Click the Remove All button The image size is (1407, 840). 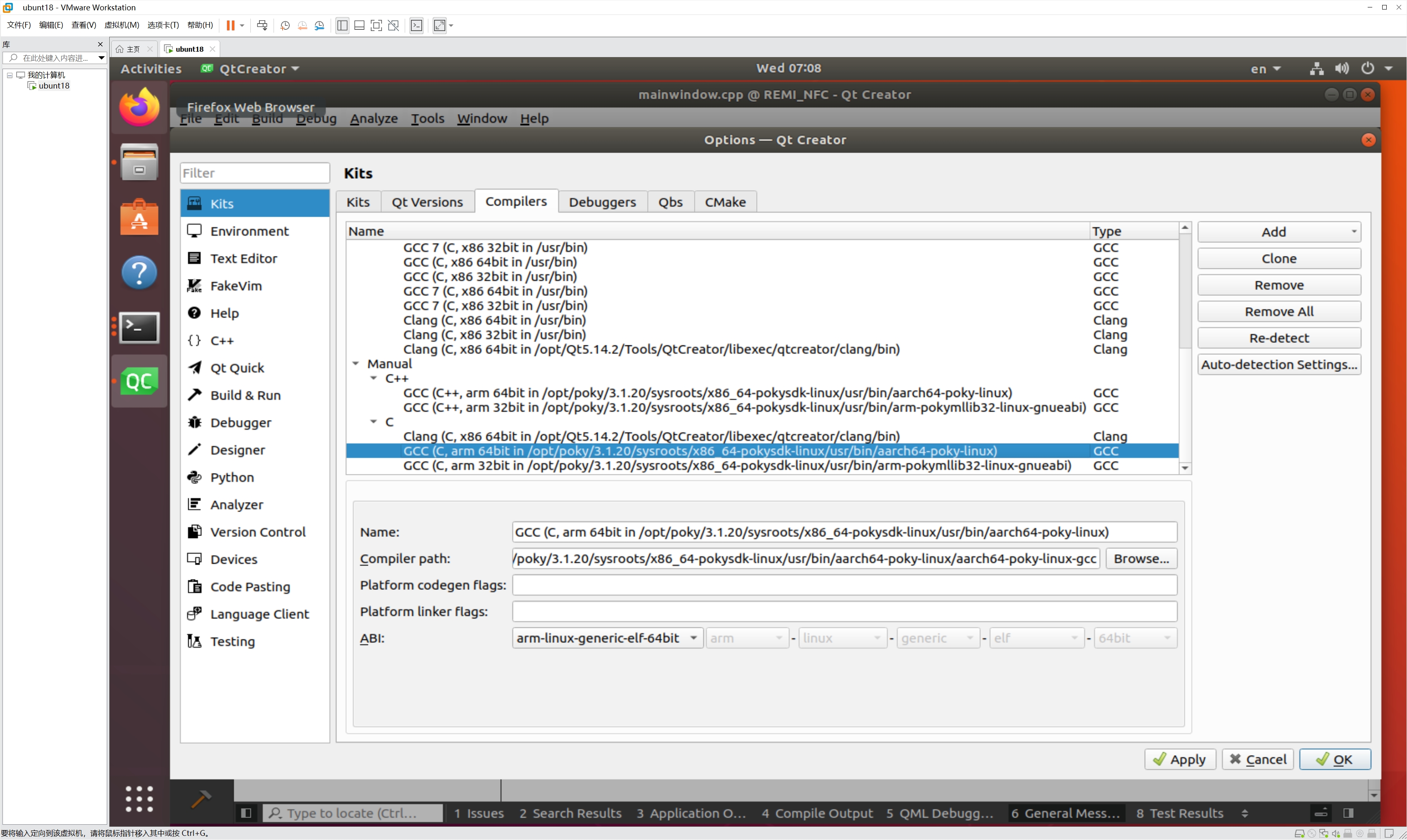tap(1279, 311)
